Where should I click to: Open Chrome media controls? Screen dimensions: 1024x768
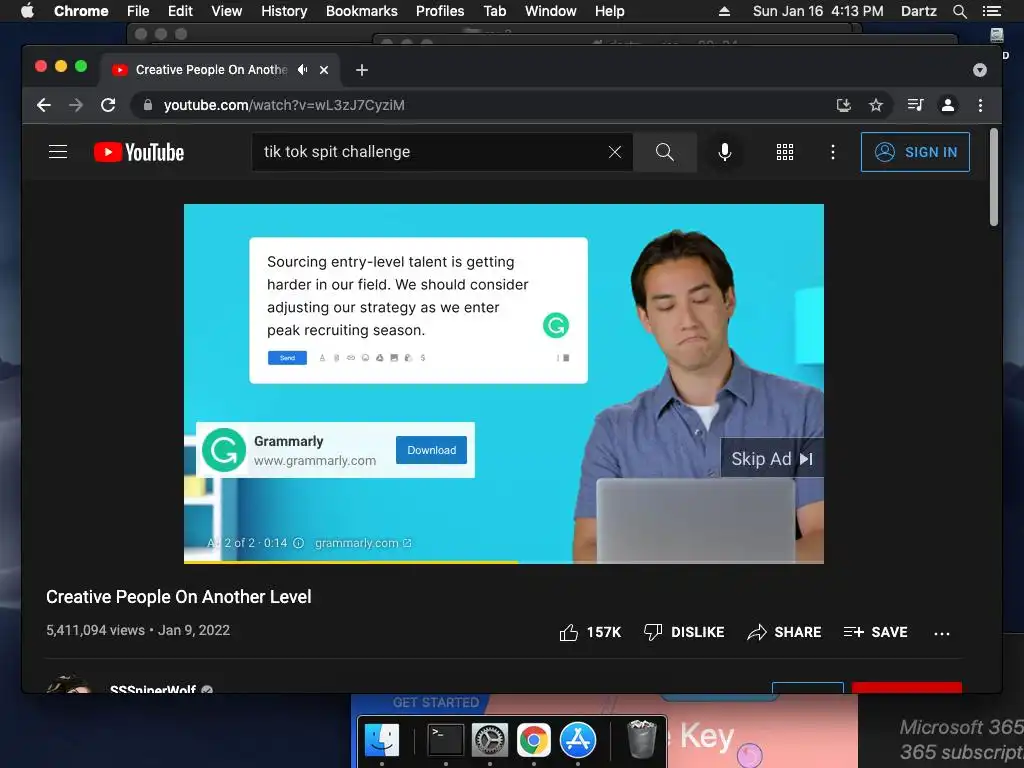pos(915,105)
